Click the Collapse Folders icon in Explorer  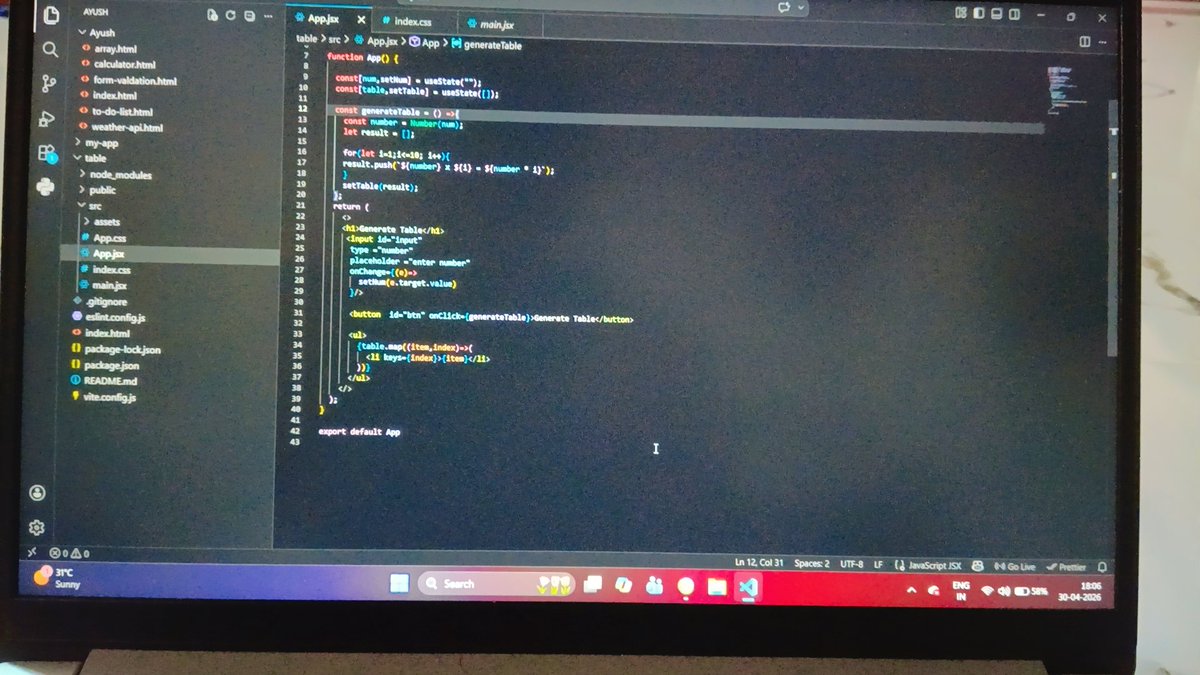pos(248,16)
